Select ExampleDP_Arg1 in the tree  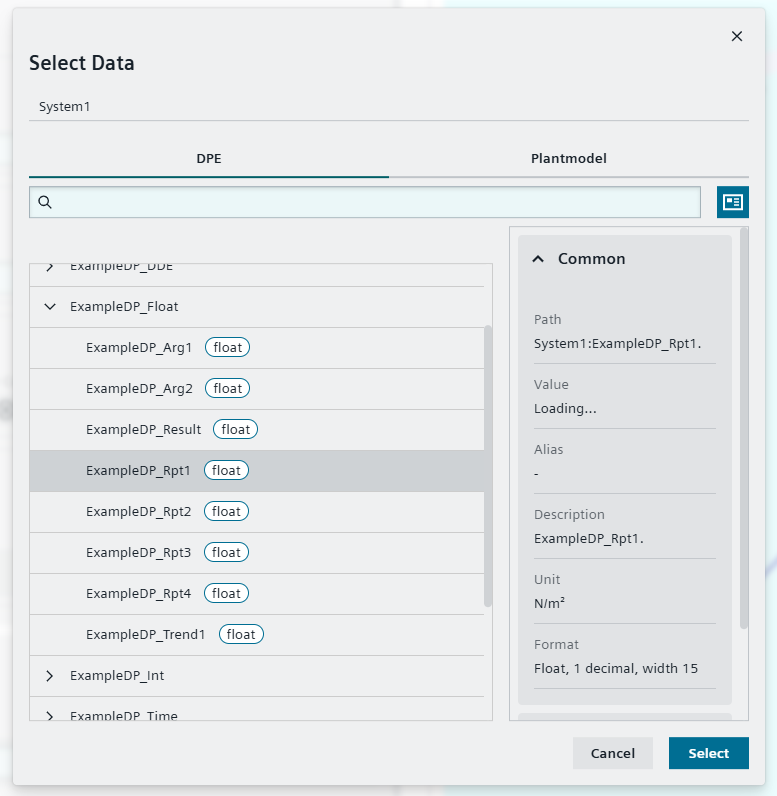[139, 348]
